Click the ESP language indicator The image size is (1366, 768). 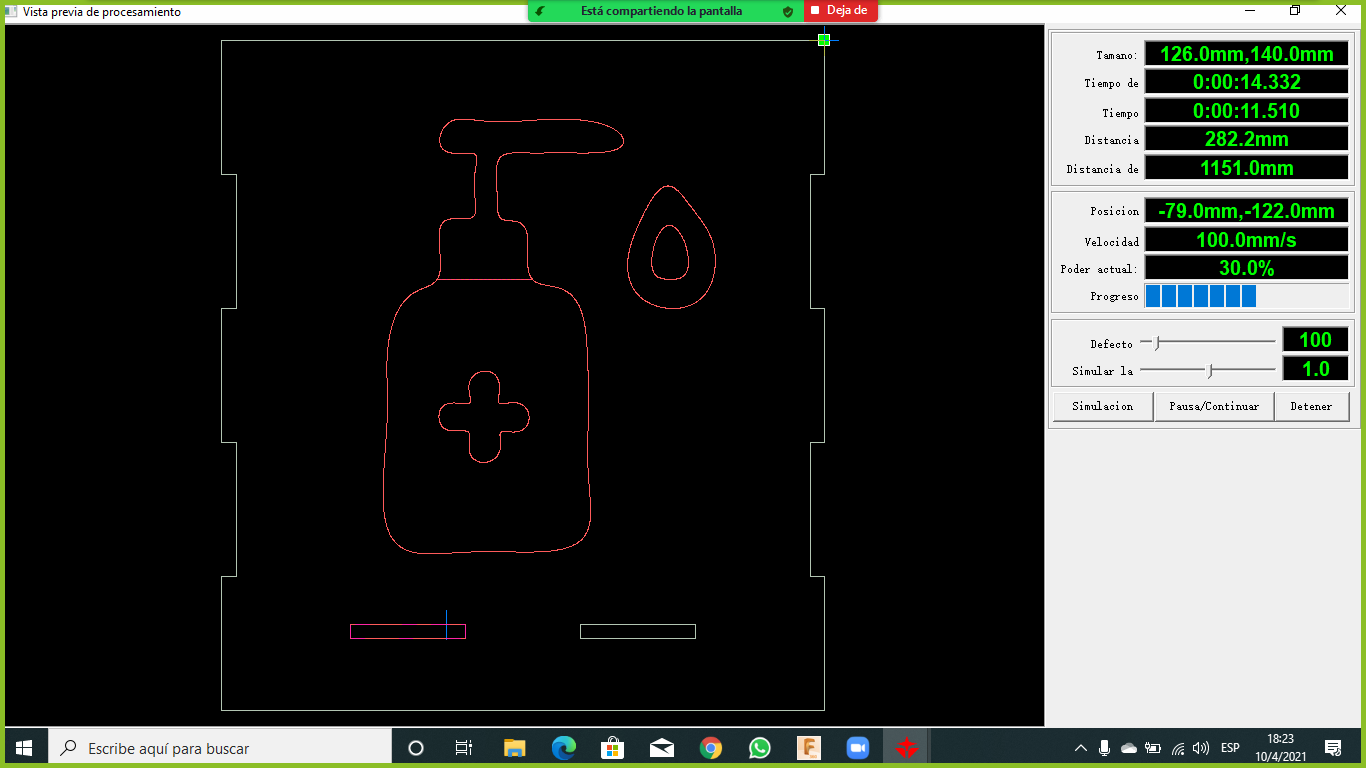pos(1231,748)
